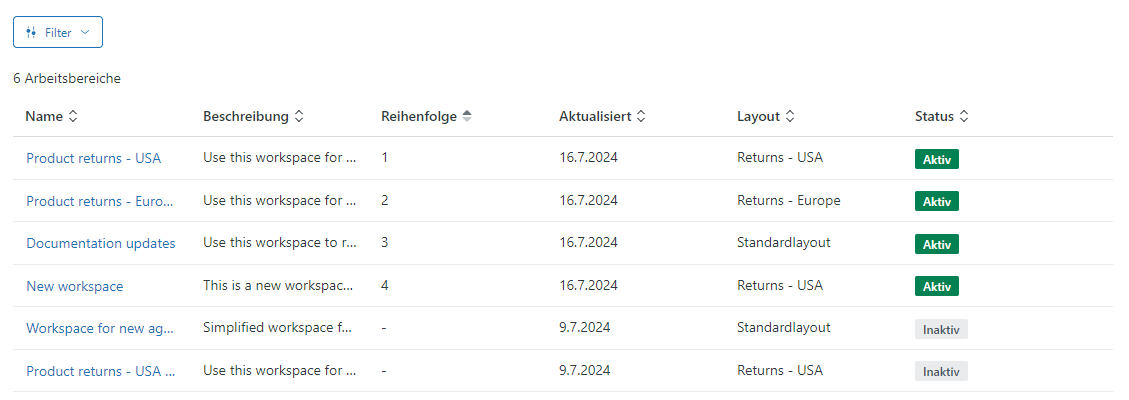Open Workspace for new ag... link

point(100,328)
